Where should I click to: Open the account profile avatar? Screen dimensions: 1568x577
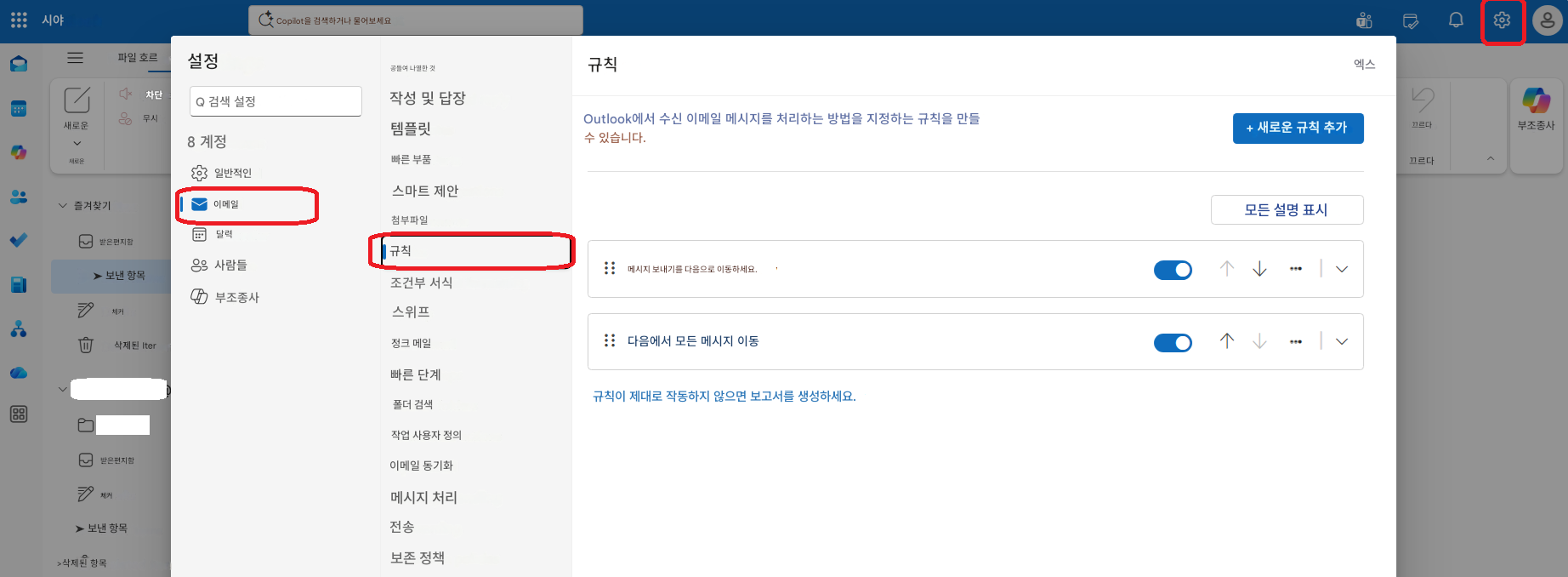1548,20
